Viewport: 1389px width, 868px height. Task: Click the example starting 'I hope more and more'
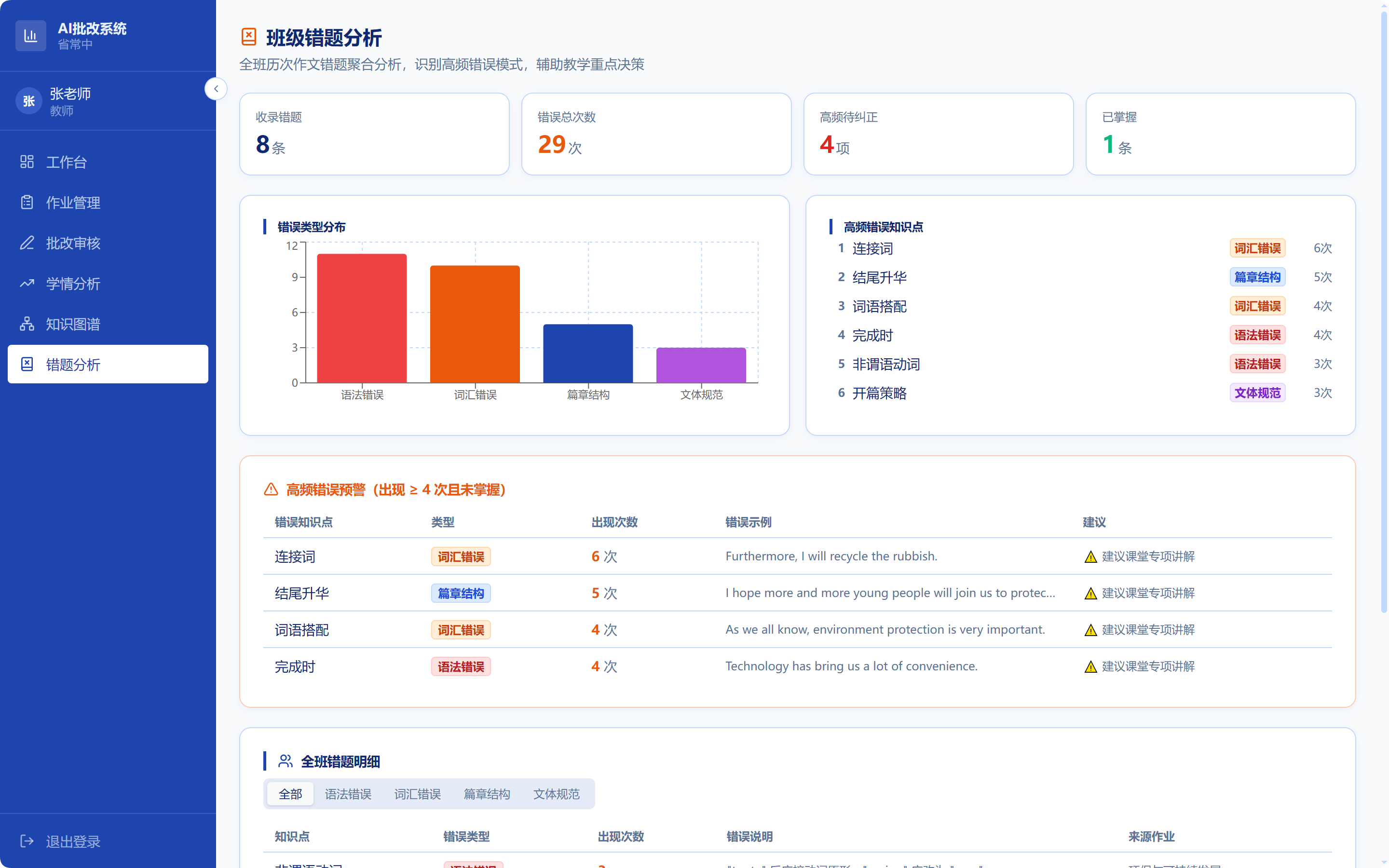pyautogui.click(x=890, y=593)
